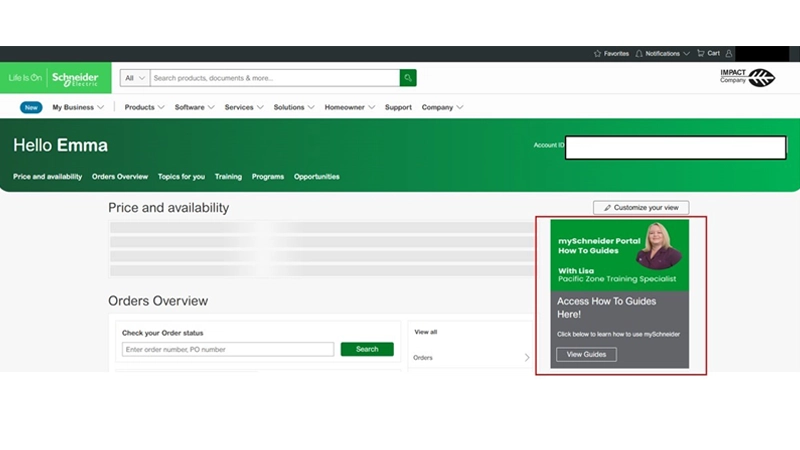Click the blue New badge
Viewport: 800px width, 450px height.
tap(31, 107)
